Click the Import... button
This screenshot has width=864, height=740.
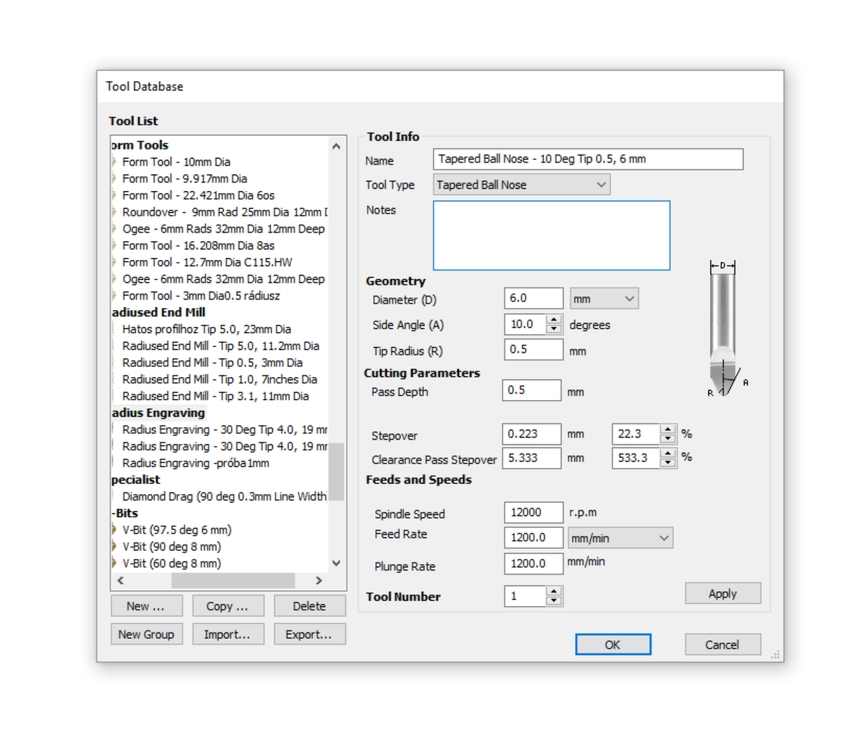227,634
